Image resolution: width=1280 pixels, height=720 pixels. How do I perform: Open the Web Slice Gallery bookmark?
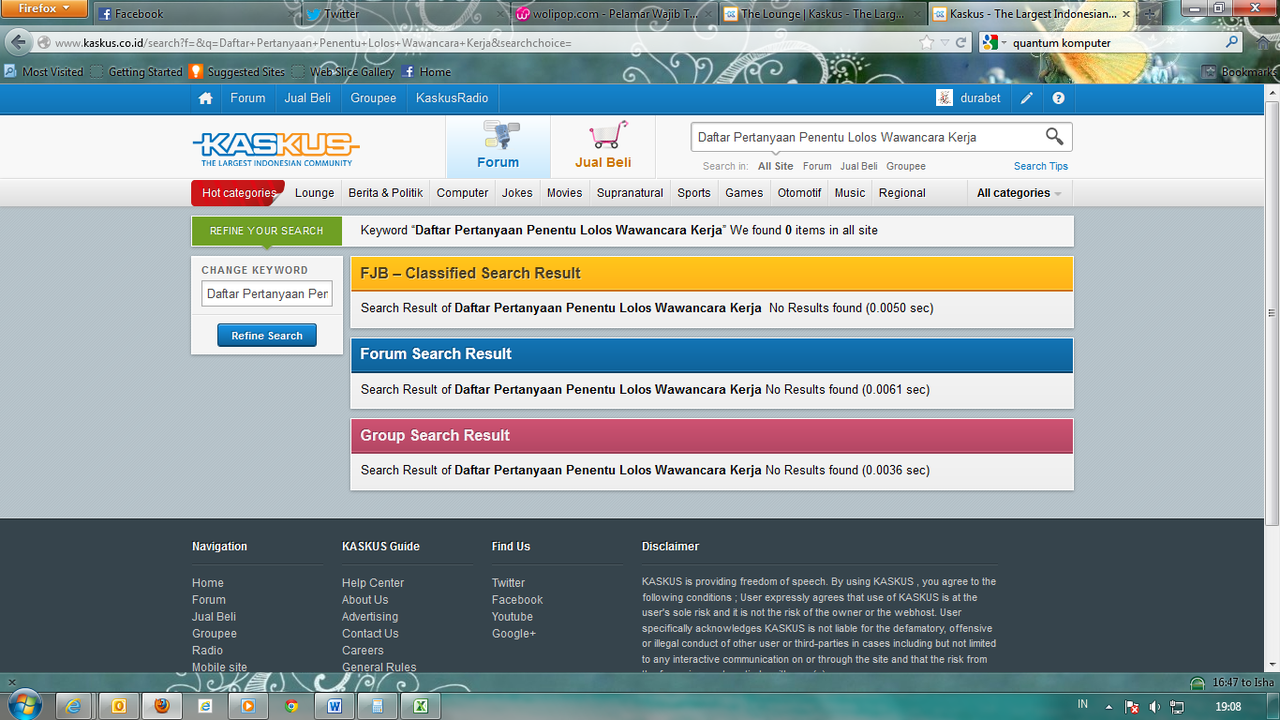click(x=343, y=72)
